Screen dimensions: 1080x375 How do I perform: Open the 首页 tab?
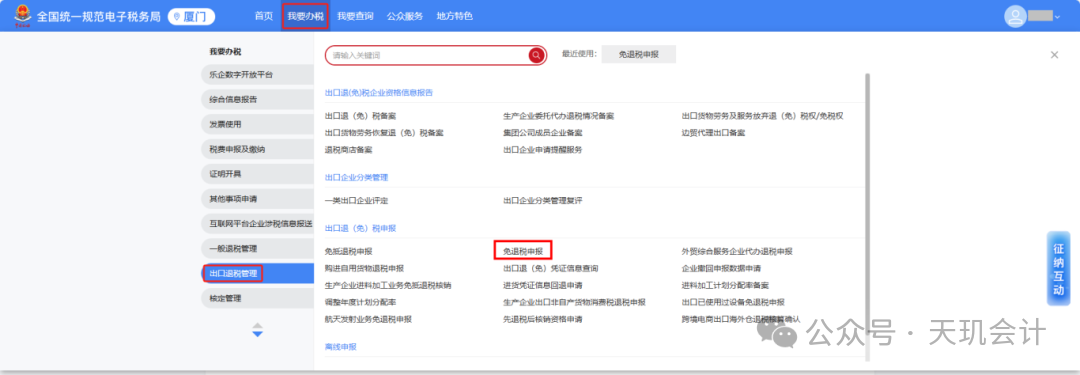(x=263, y=16)
